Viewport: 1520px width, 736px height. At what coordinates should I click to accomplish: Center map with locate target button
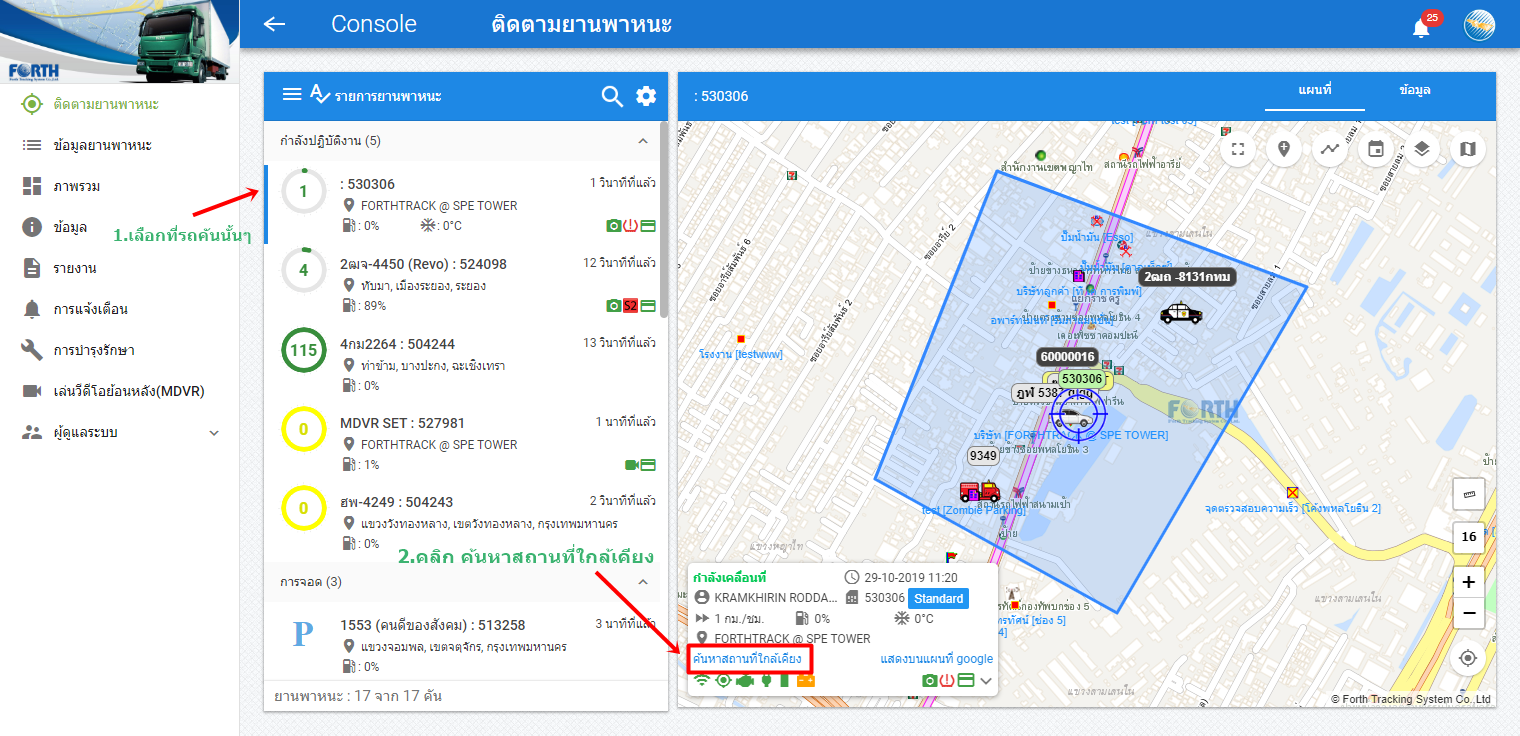pyautogui.click(x=1469, y=658)
